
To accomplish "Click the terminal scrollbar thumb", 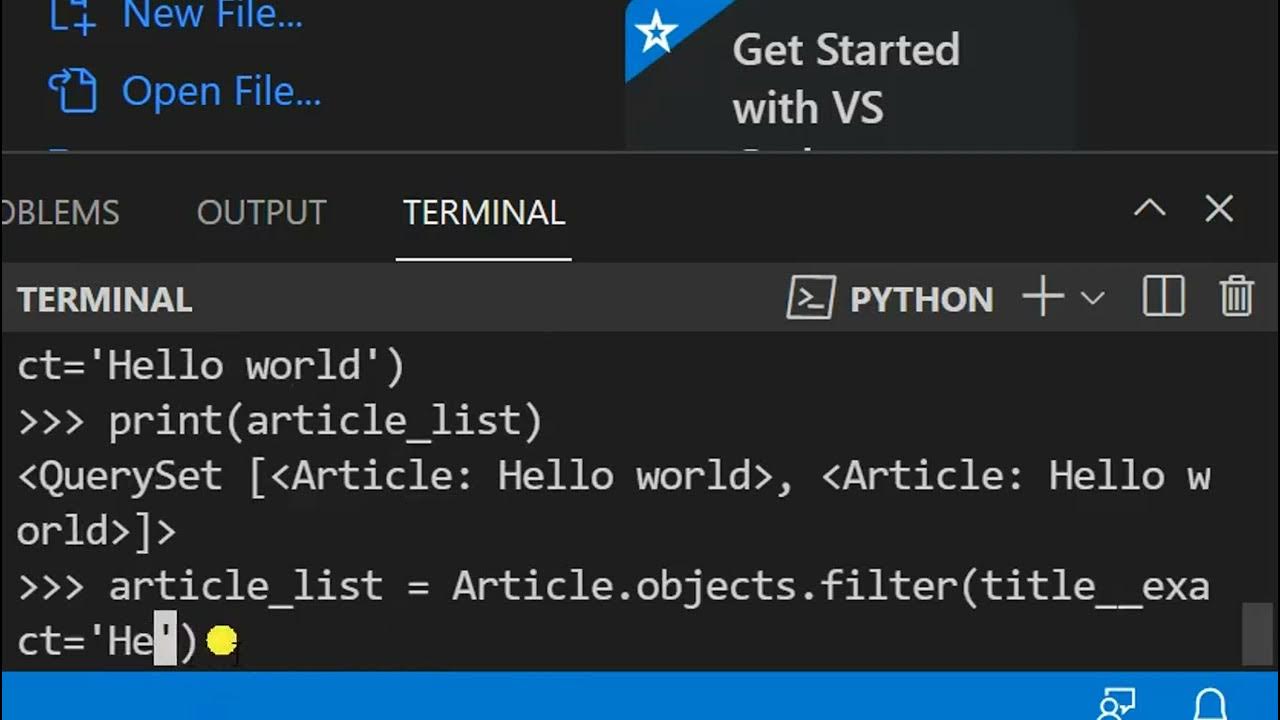I will [1256, 633].
